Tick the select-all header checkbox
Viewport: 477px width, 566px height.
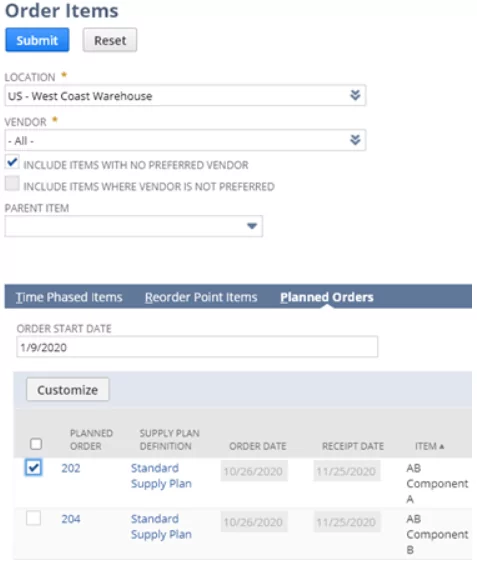tap(36, 444)
